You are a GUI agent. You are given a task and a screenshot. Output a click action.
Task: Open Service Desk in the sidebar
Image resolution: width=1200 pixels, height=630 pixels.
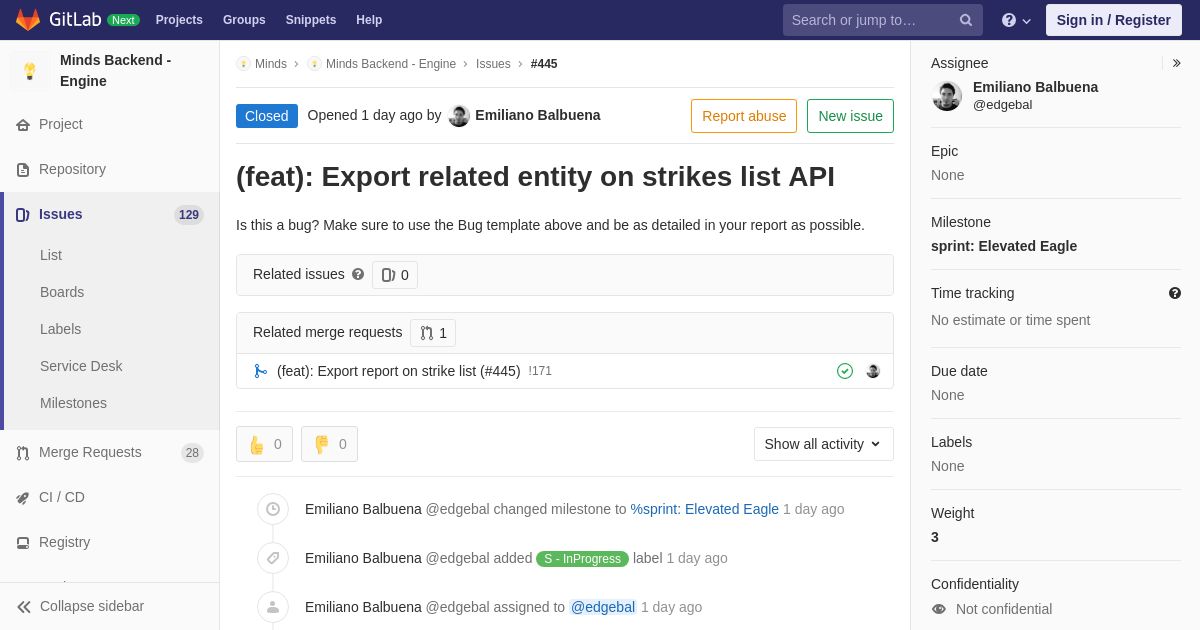click(81, 366)
